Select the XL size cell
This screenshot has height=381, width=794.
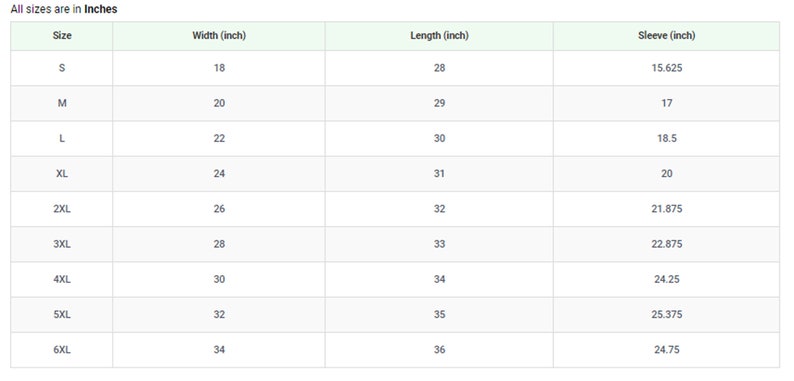click(x=62, y=173)
